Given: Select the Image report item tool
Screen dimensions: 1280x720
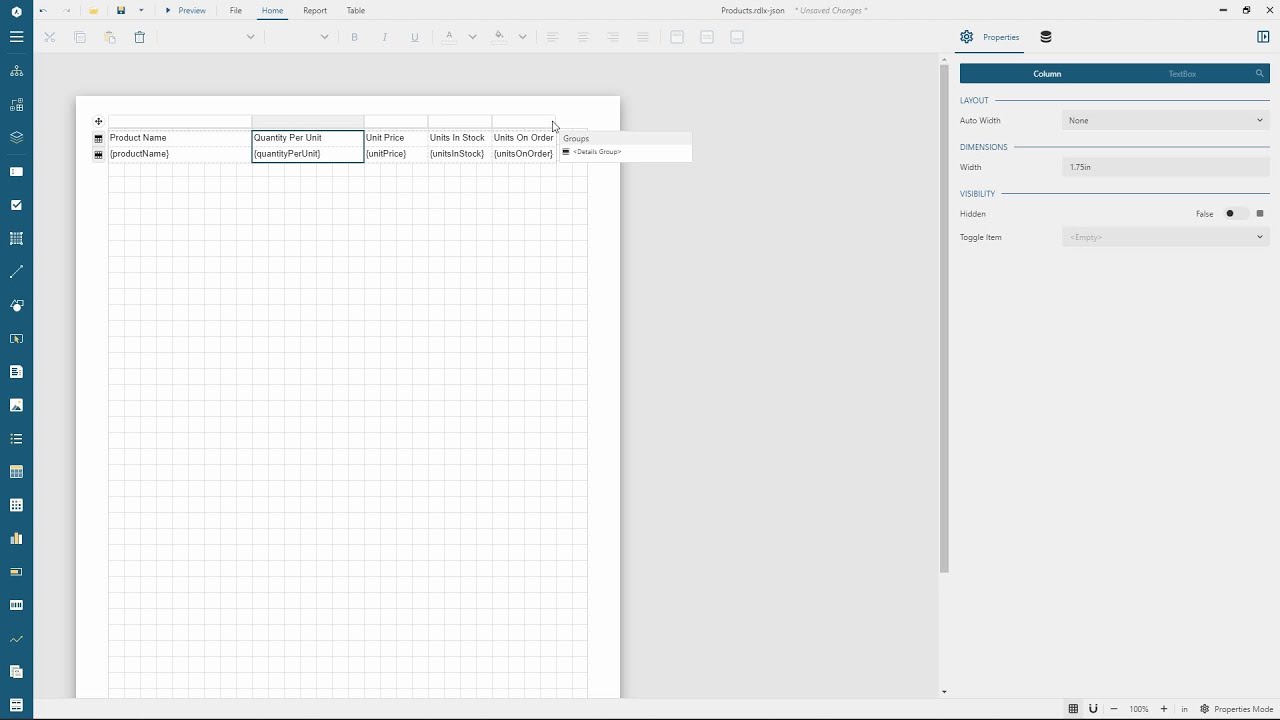Looking at the screenshot, I should click(16, 405).
